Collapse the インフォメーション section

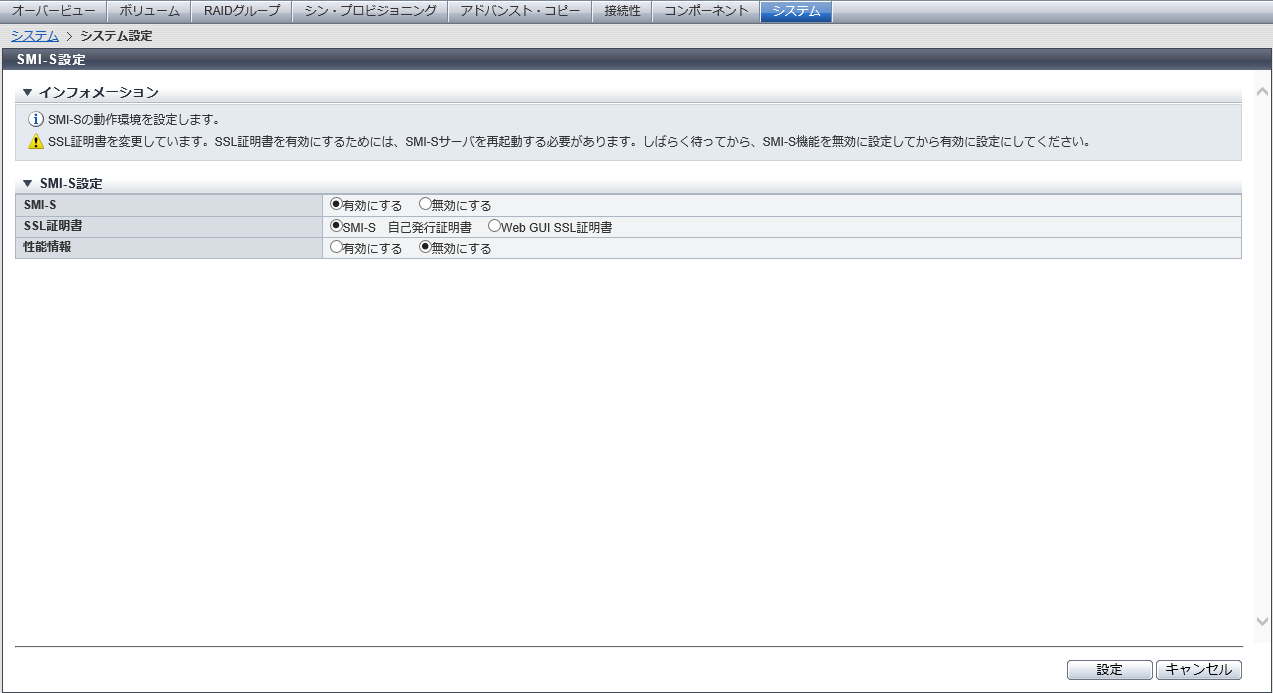(28, 93)
